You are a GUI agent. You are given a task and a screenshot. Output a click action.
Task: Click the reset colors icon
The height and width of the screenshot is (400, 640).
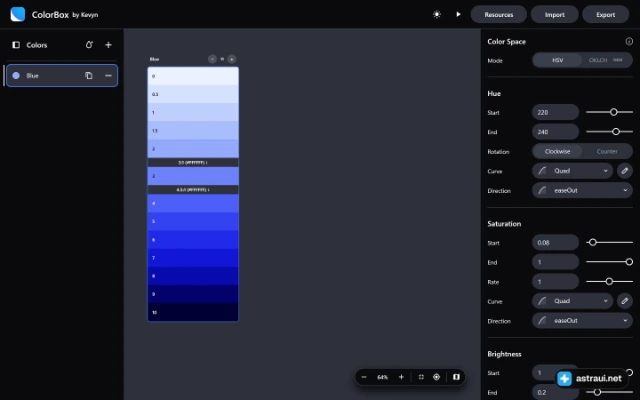pos(89,45)
